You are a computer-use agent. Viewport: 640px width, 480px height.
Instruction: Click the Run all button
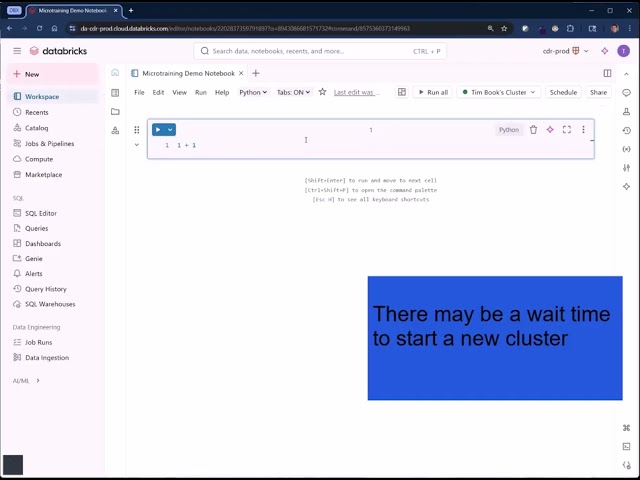tap(432, 92)
